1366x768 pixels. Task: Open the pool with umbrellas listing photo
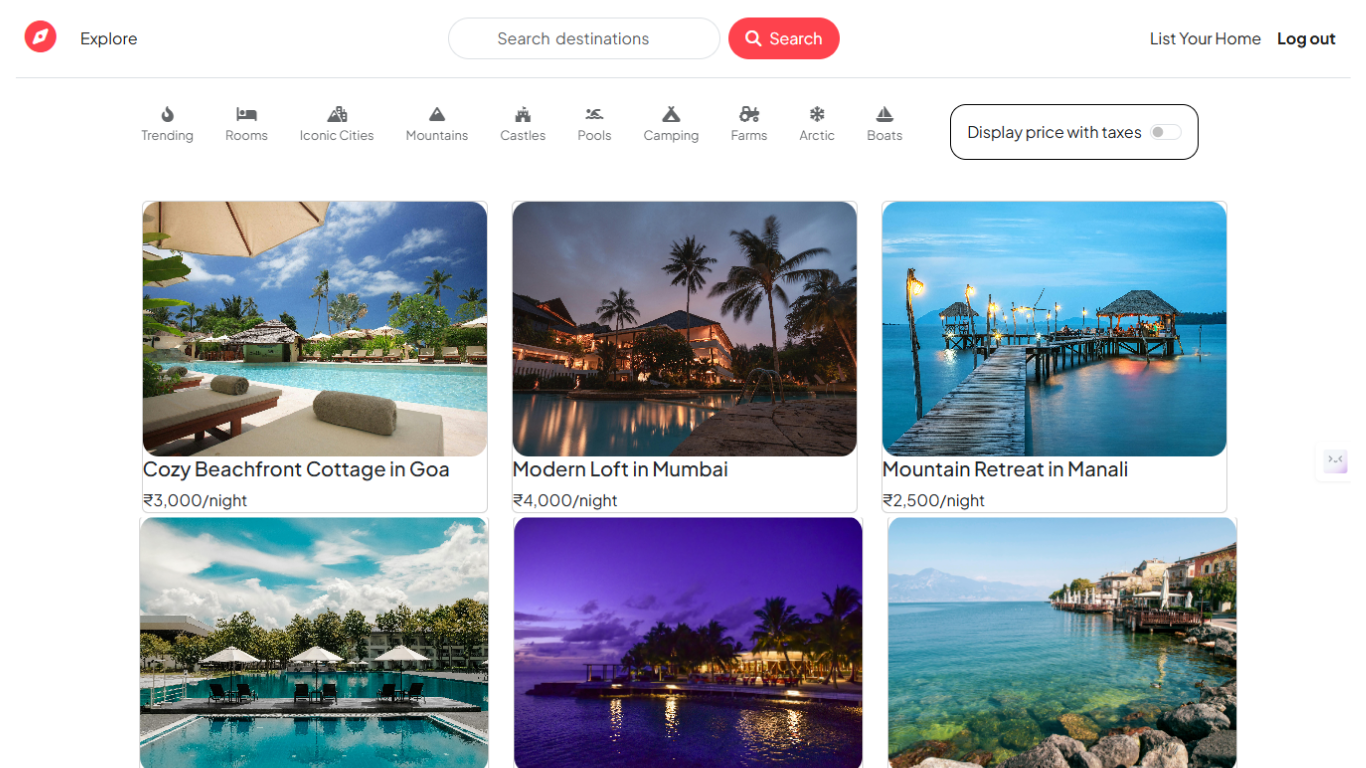[314, 642]
